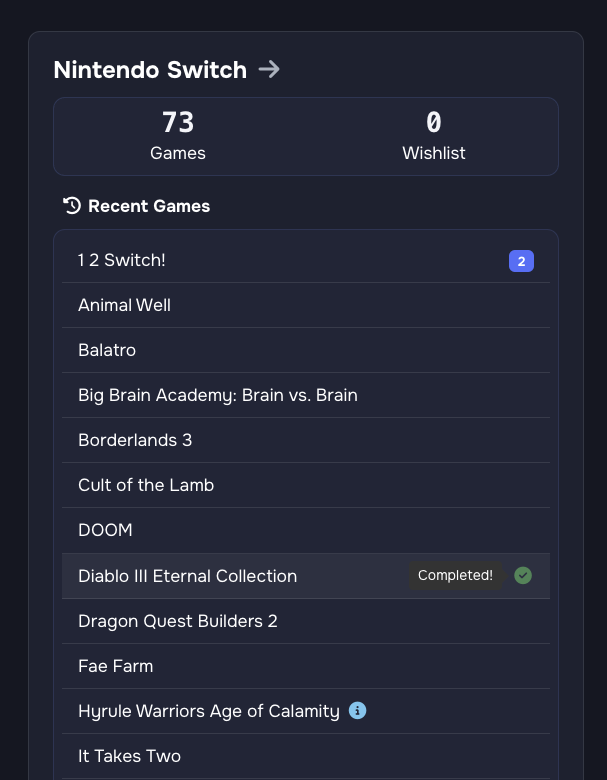Image resolution: width=607 pixels, height=780 pixels.
Task: Select It Takes Two entry
Action: click(129, 756)
